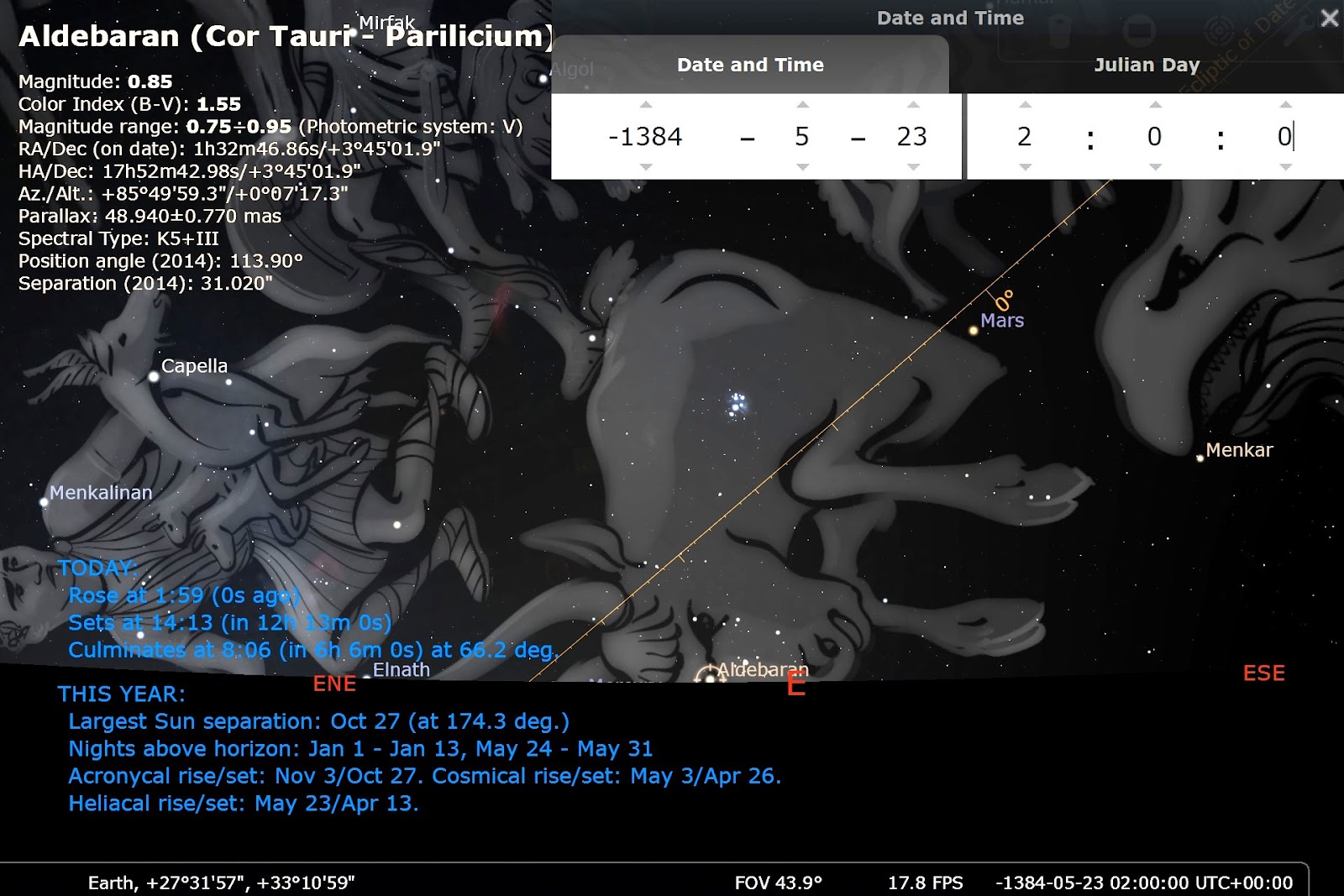
Task: Click the 'Heliacal rise/set: May 23/Apr 13' line
Action: coord(243,804)
